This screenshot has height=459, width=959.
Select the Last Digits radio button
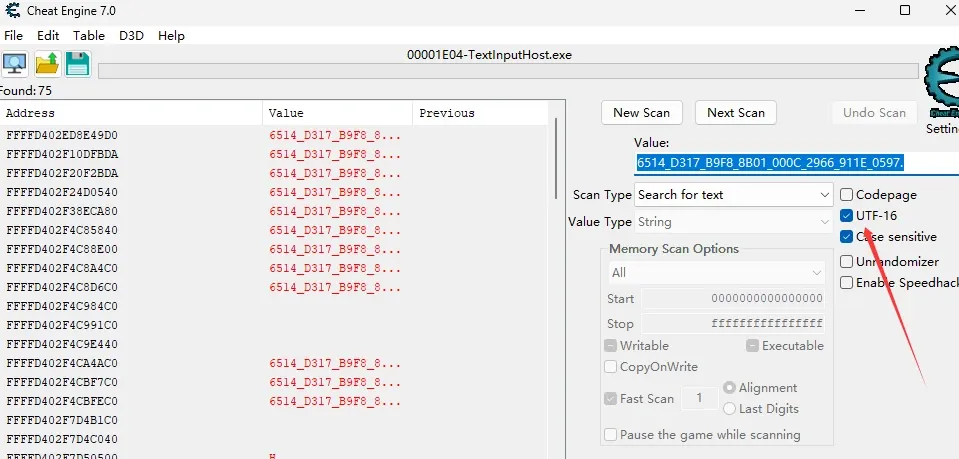(729, 408)
